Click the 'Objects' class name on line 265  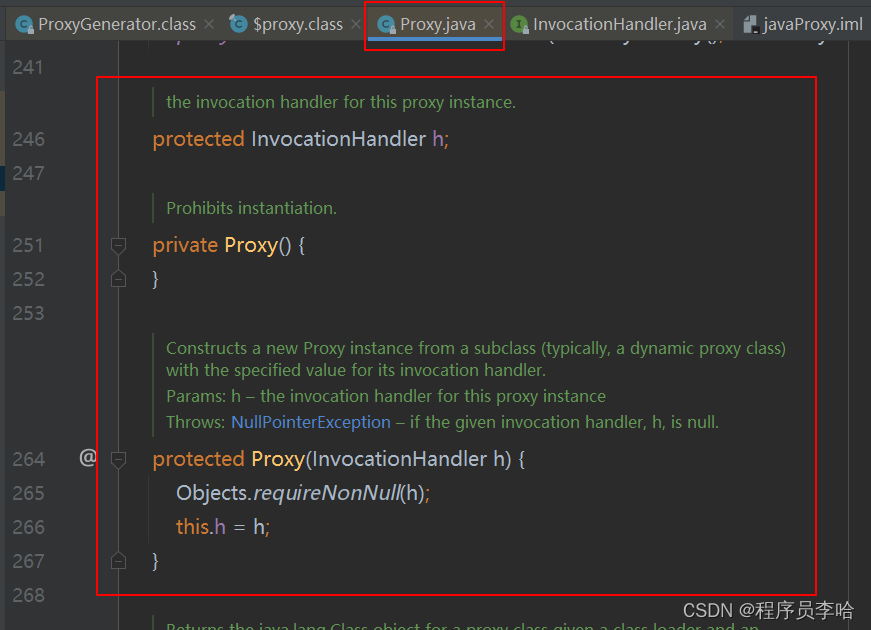(211, 493)
